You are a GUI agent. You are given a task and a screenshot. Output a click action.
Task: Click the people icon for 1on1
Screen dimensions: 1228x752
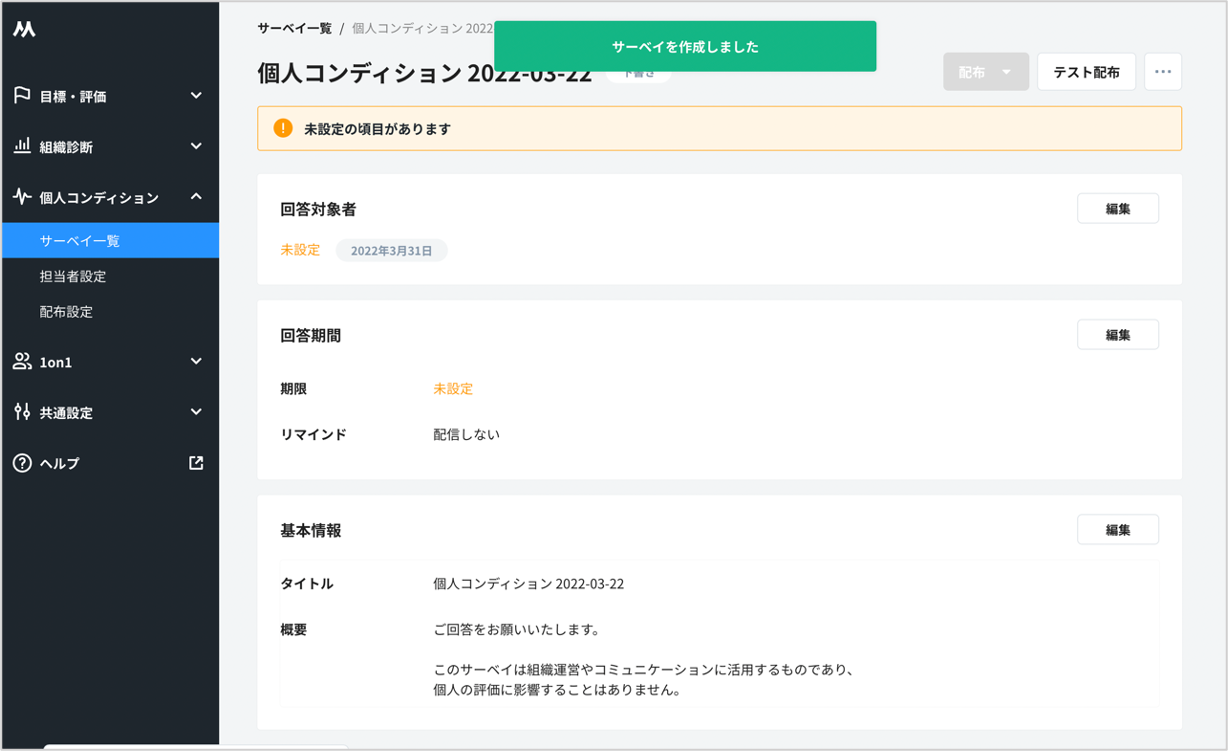22,362
